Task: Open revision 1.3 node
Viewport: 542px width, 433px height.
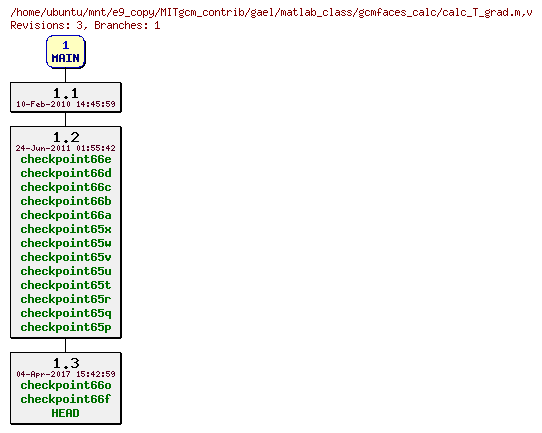Action: point(66,388)
